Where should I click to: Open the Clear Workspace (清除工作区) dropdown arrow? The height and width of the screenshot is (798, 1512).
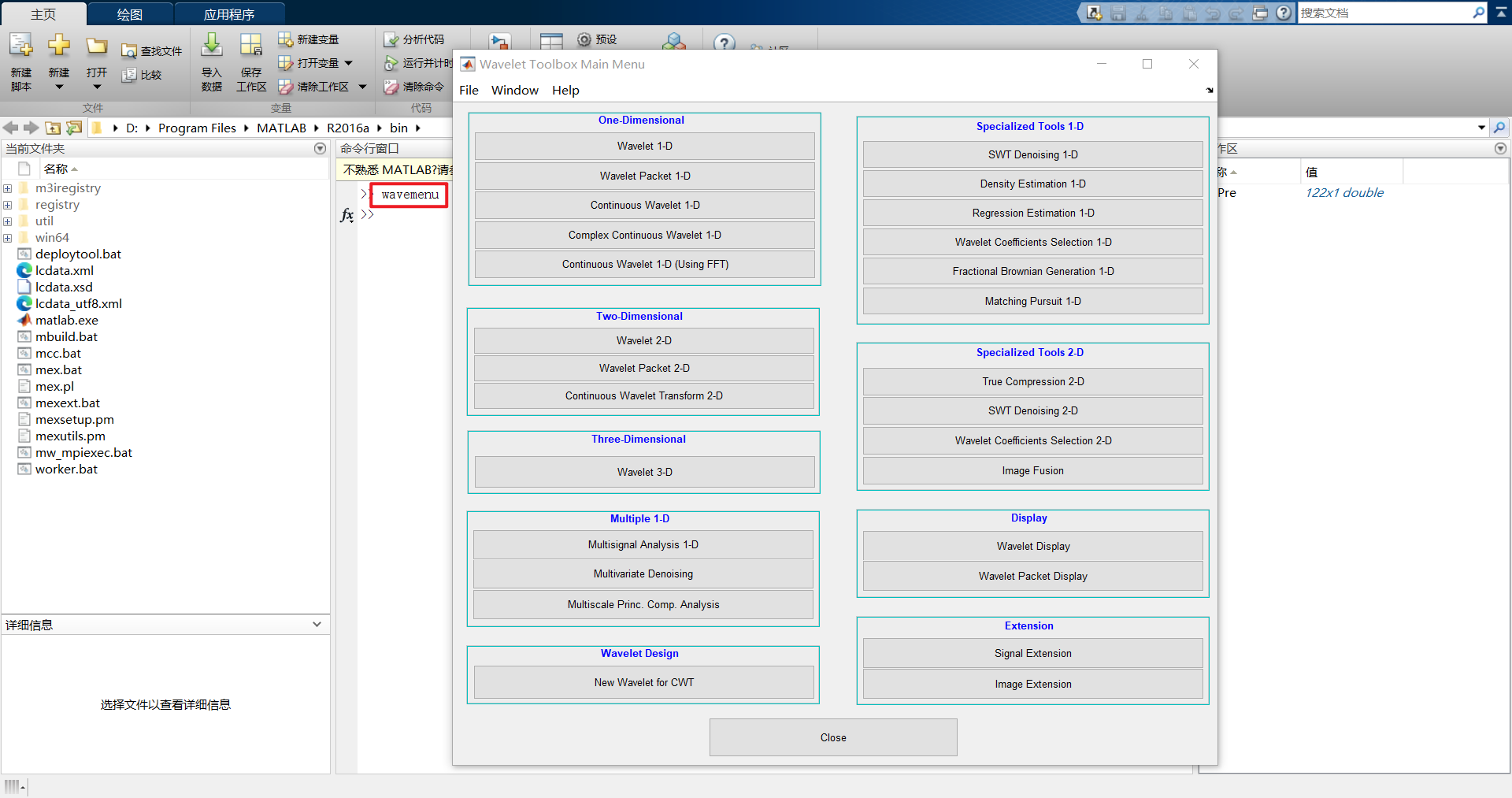362,87
